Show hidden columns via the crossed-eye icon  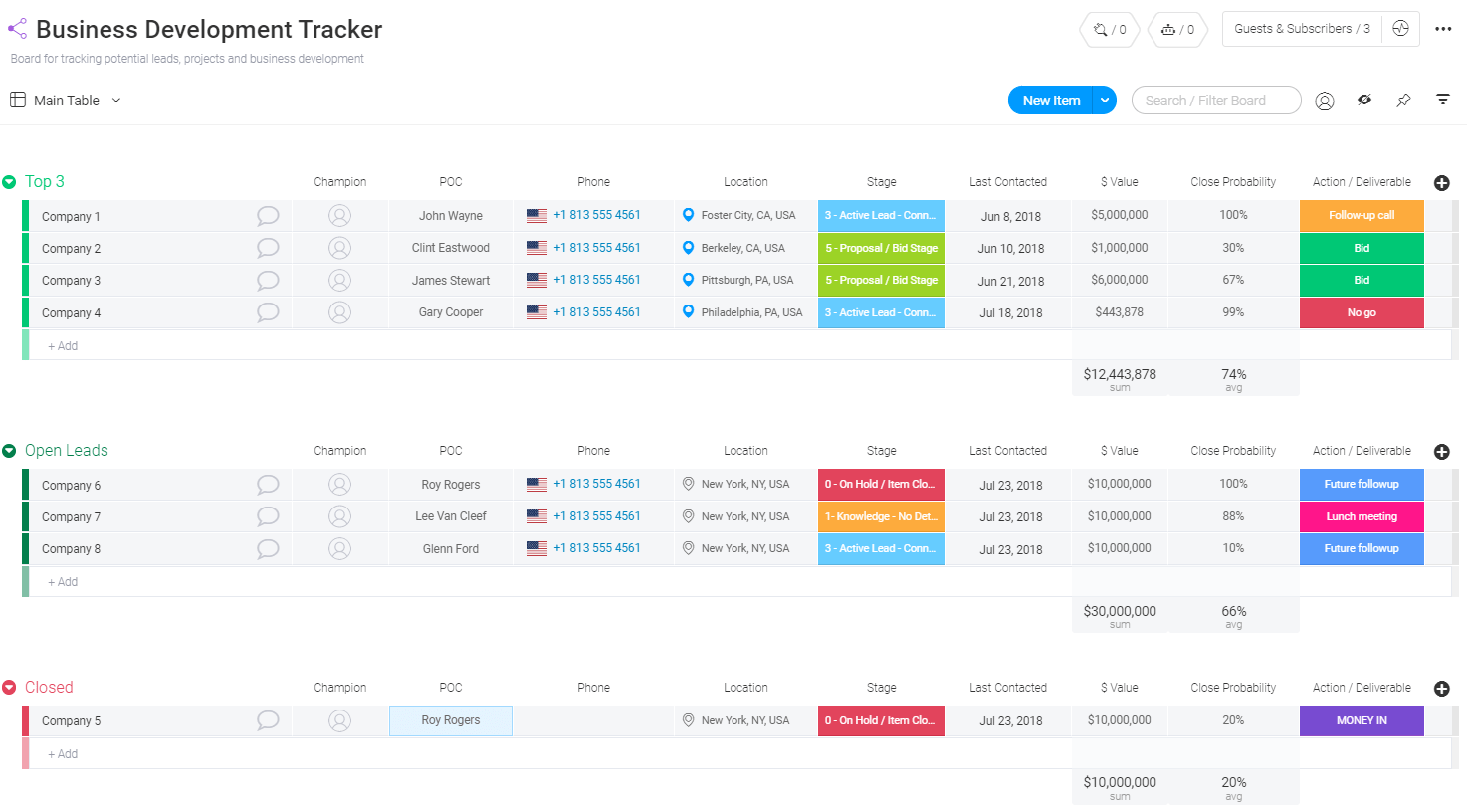pos(1363,100)
